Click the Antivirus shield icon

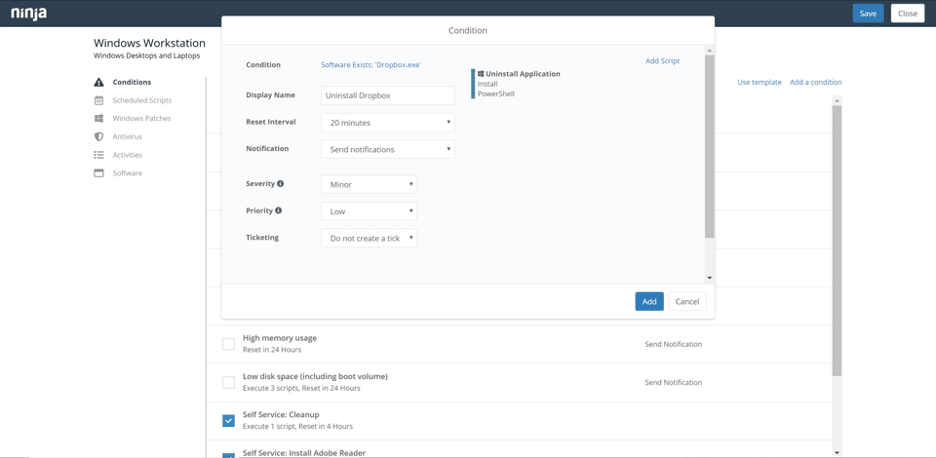point(99,136)
